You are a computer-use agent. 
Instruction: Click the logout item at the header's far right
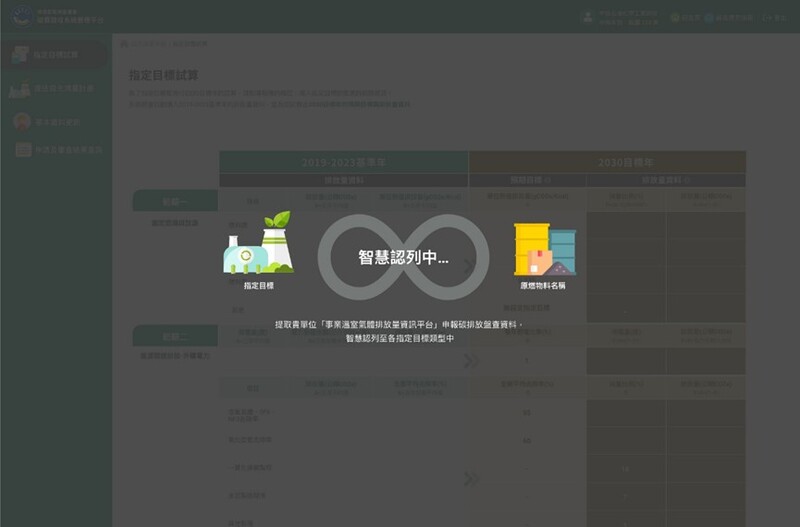(x=772, y=18)
